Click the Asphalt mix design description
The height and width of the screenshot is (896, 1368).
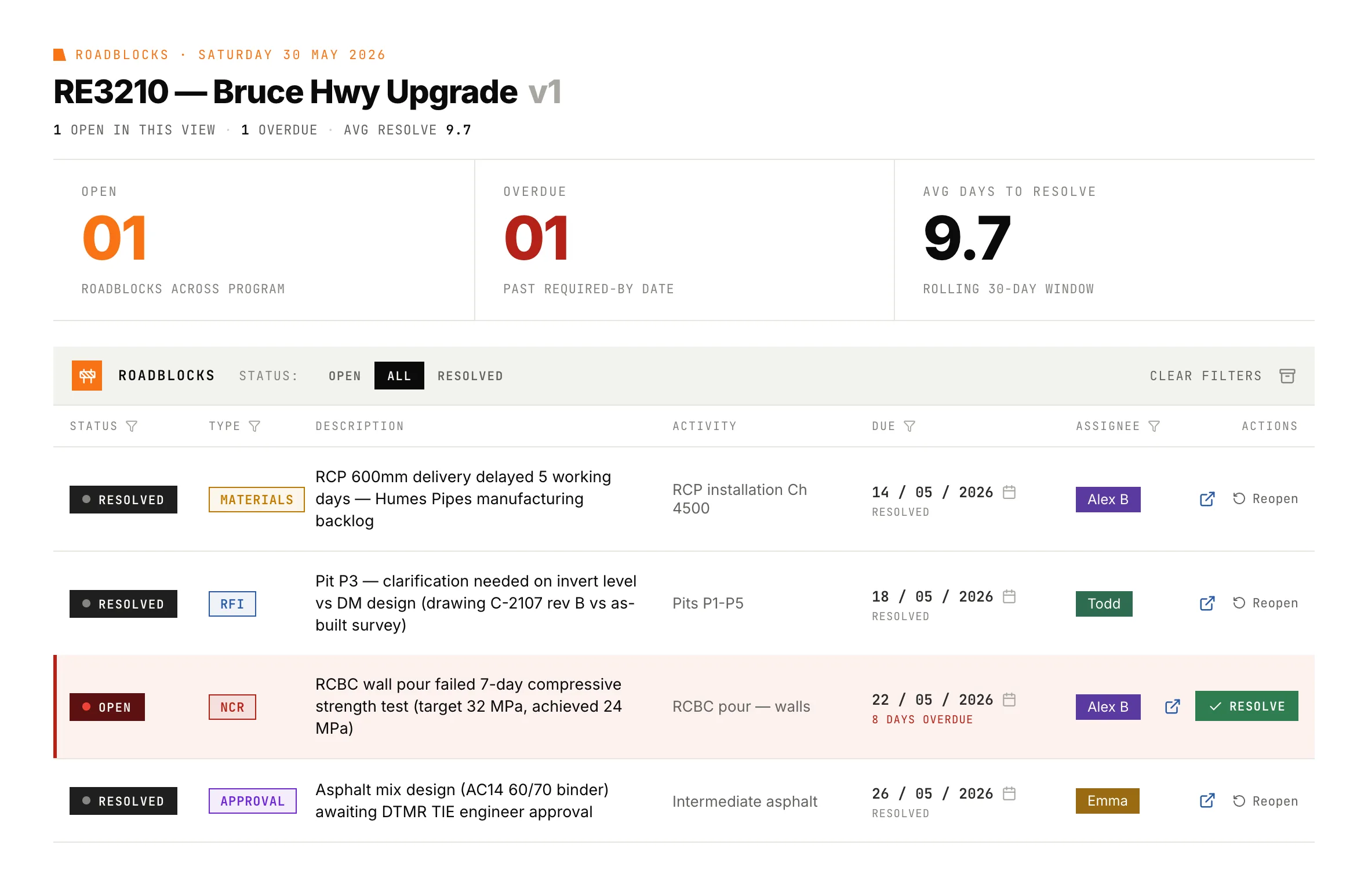coord(462,801)
